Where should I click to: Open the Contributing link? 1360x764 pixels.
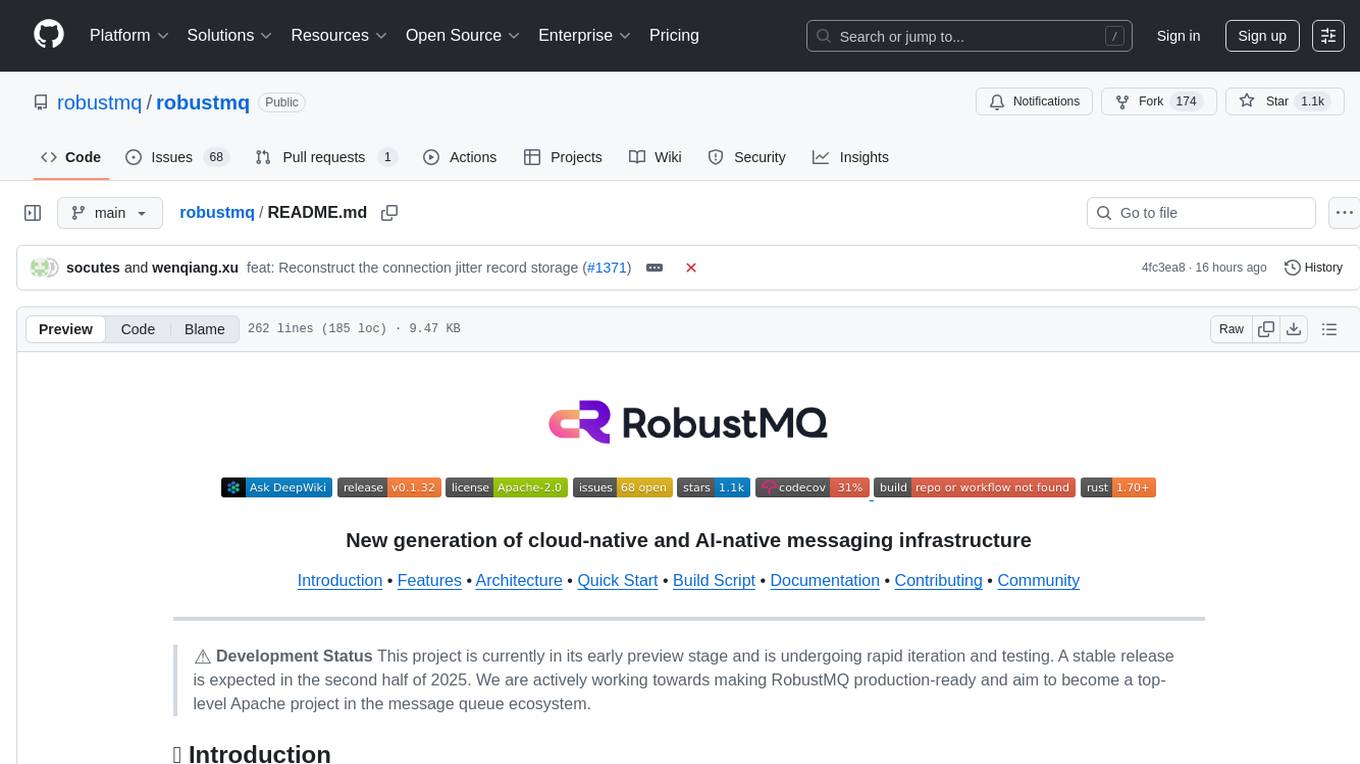point(938,580)
